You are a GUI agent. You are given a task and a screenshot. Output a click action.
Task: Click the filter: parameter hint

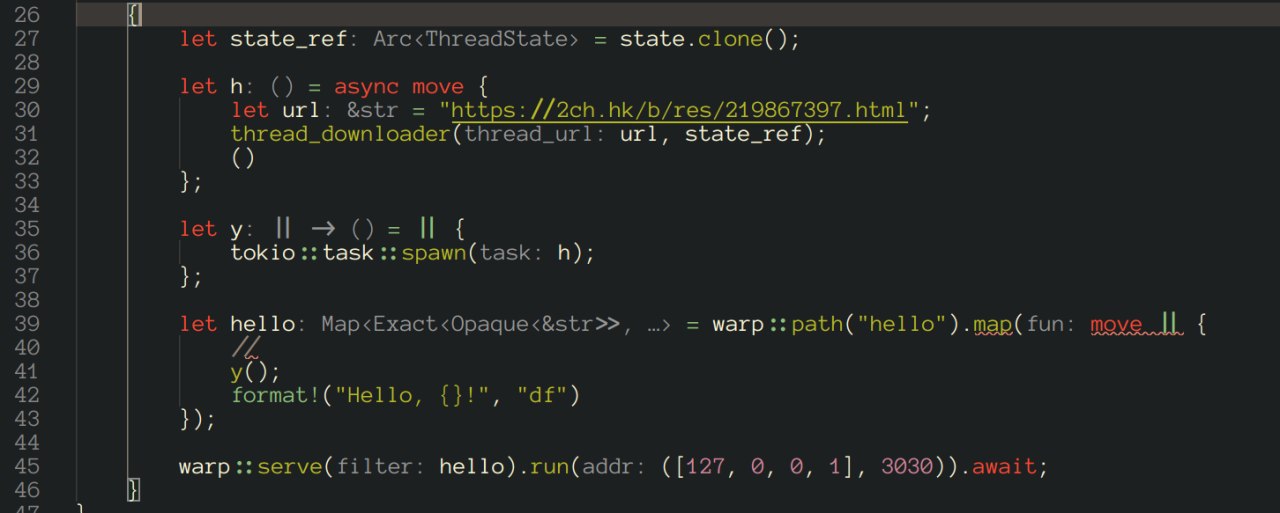(380, 467)
